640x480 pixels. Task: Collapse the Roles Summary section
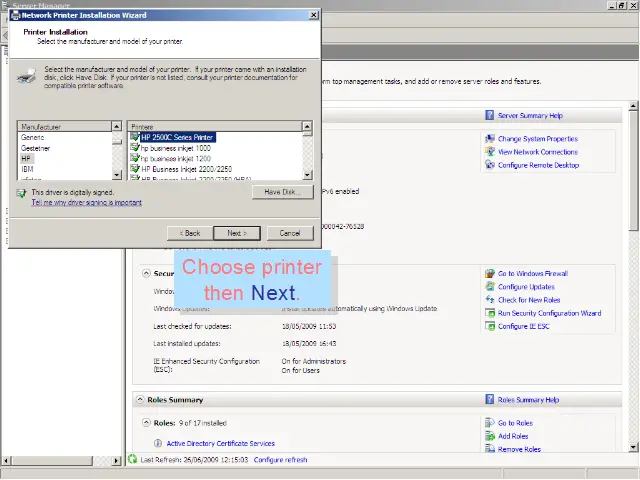pyautogui.click(x=140, y=400)
